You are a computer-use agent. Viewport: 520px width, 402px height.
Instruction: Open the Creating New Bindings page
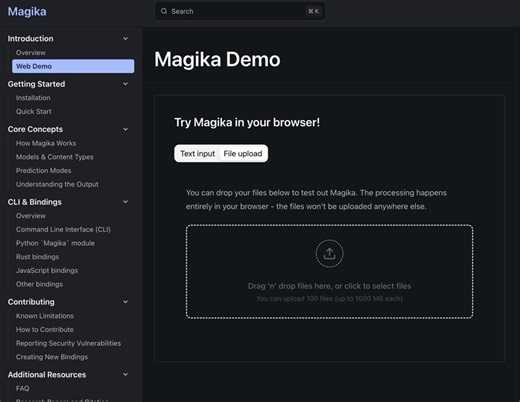click(52, 357)
